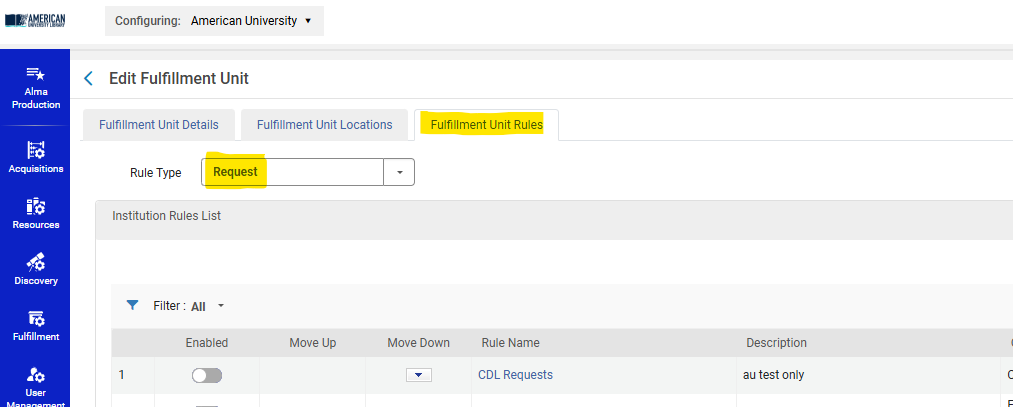Open the User Management sidebar icon
Viewport: 1013px width, 407px height.
[x=35, y=376]
